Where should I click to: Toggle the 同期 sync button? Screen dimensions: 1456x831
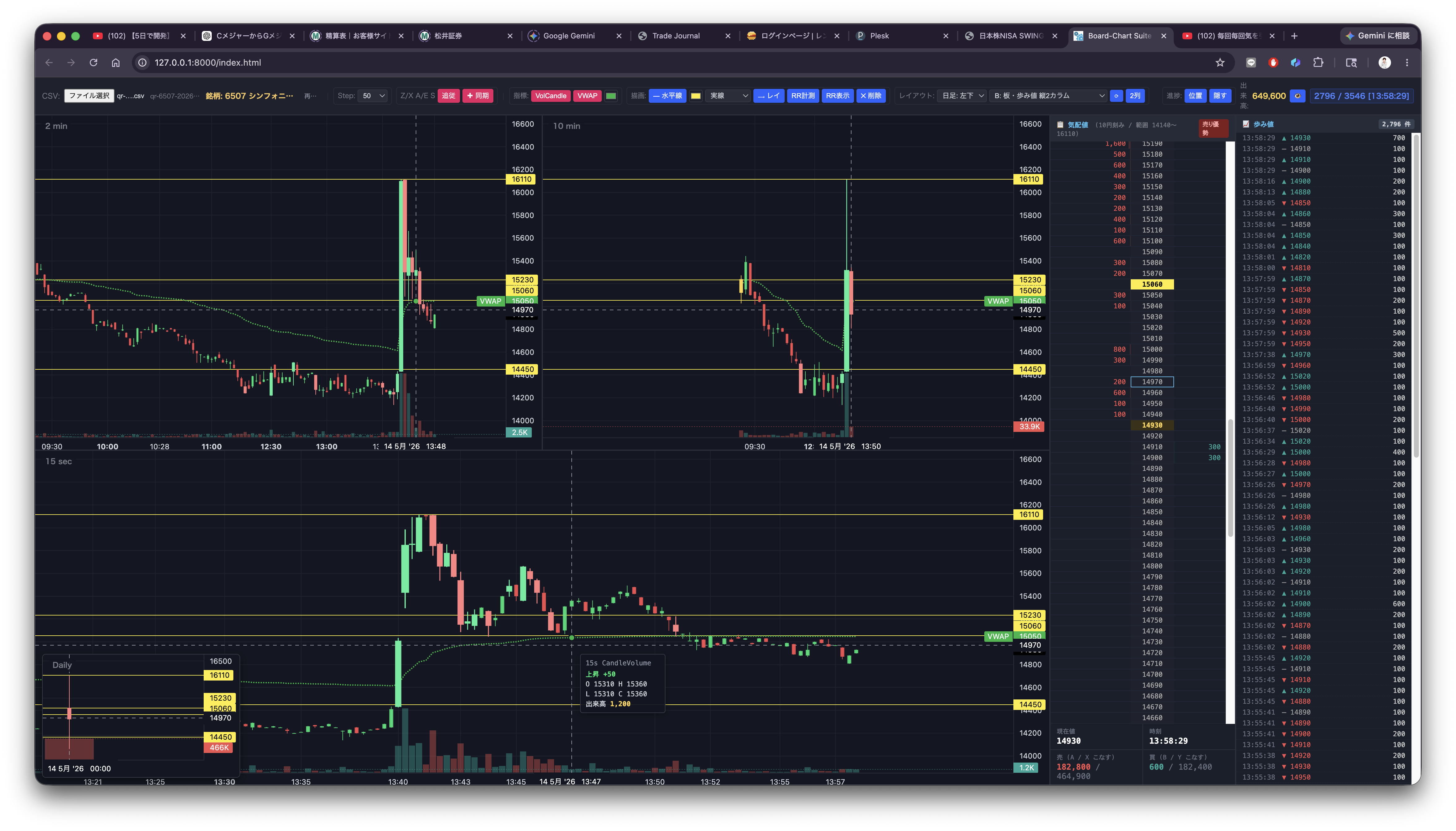pos(478,95)
